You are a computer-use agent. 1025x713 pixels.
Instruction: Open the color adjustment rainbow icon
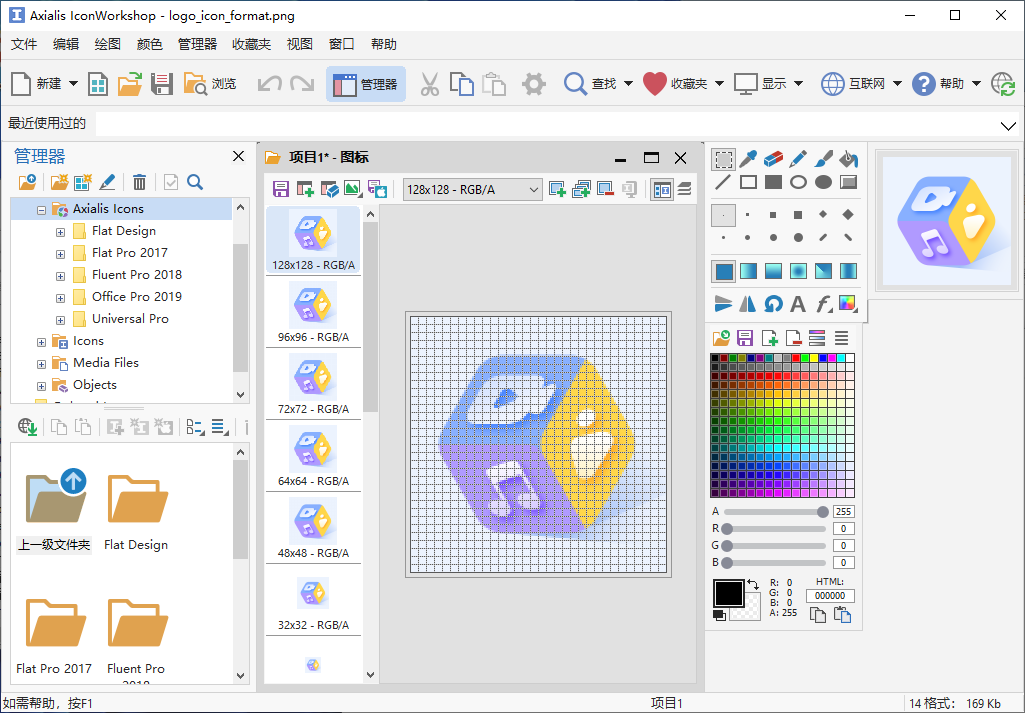(848, 303)
